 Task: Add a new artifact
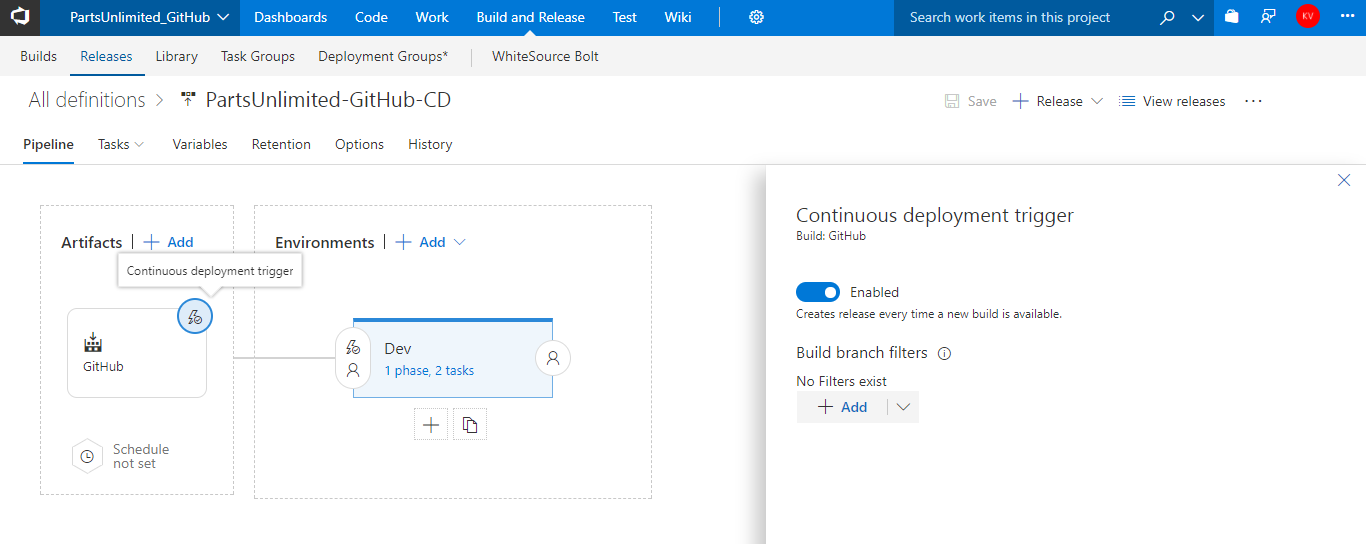169,242
